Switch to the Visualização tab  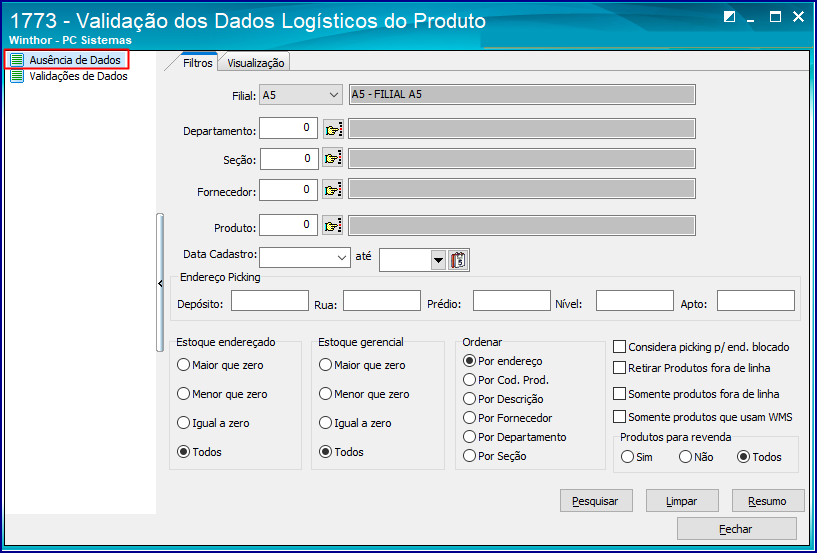(255, 63)
